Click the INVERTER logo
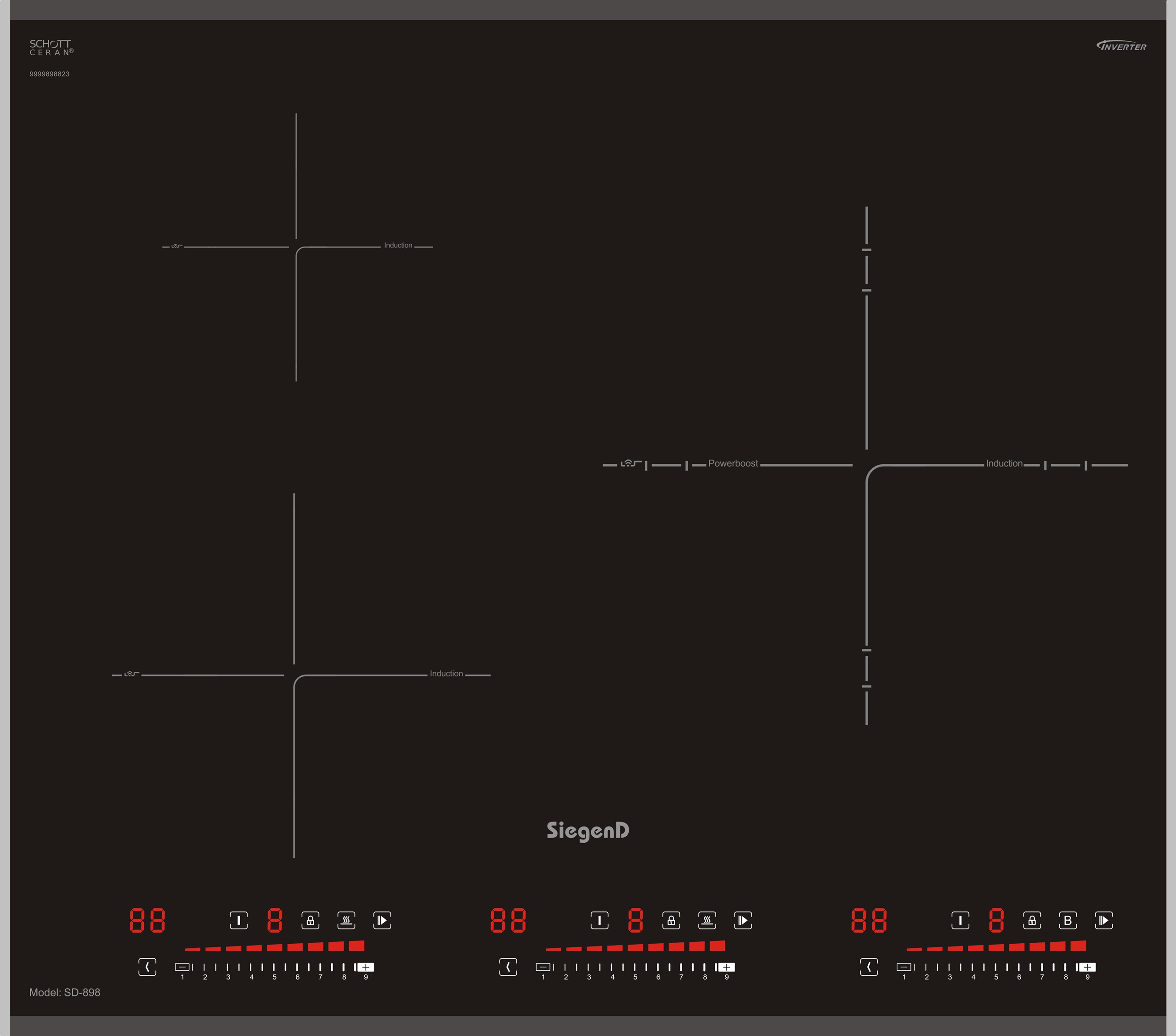Screen dimensions: 1176x1036 [1121, 45]
